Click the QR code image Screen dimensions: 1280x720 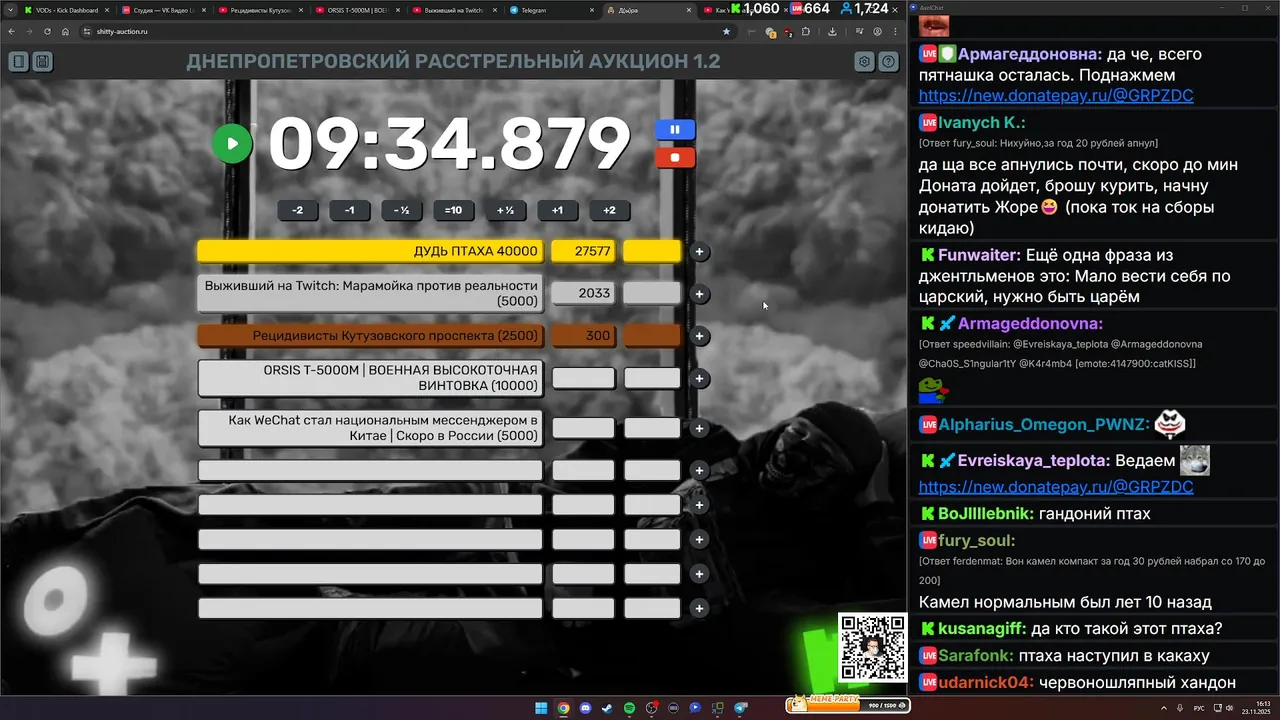tap(872, 647)
